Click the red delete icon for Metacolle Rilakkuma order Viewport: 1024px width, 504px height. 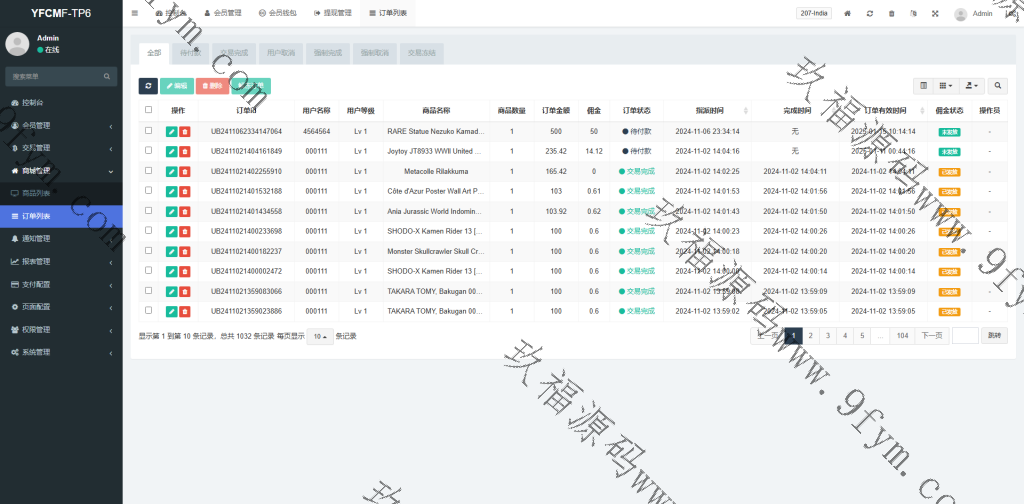coord(185,171)
